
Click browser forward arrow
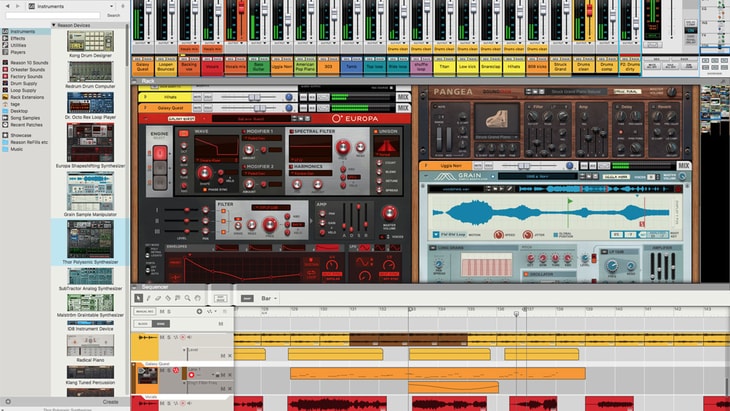pyautogui.click(x=18, y=6)
